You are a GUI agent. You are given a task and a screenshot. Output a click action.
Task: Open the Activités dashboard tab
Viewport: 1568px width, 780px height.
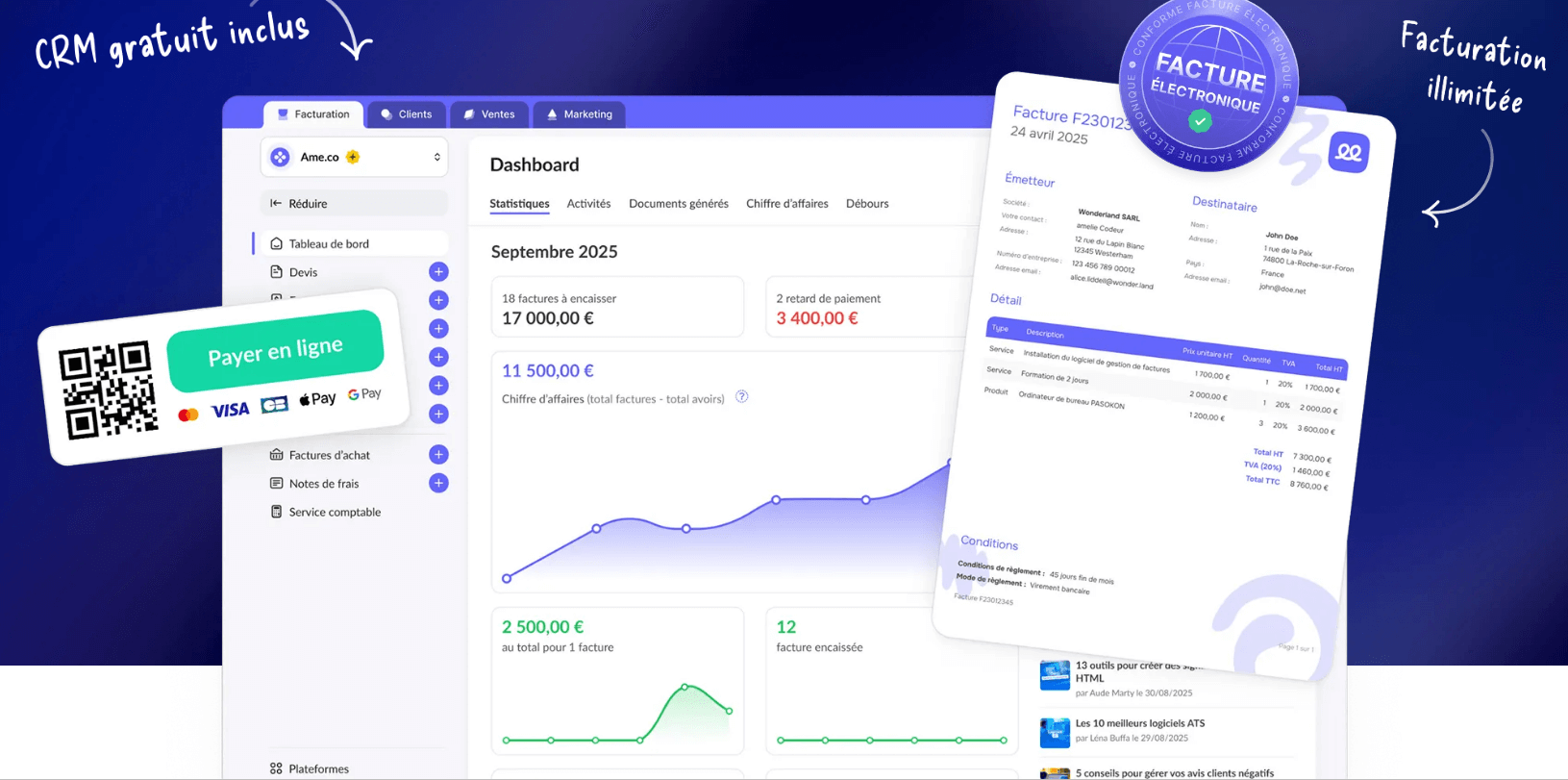pos(588,204)
